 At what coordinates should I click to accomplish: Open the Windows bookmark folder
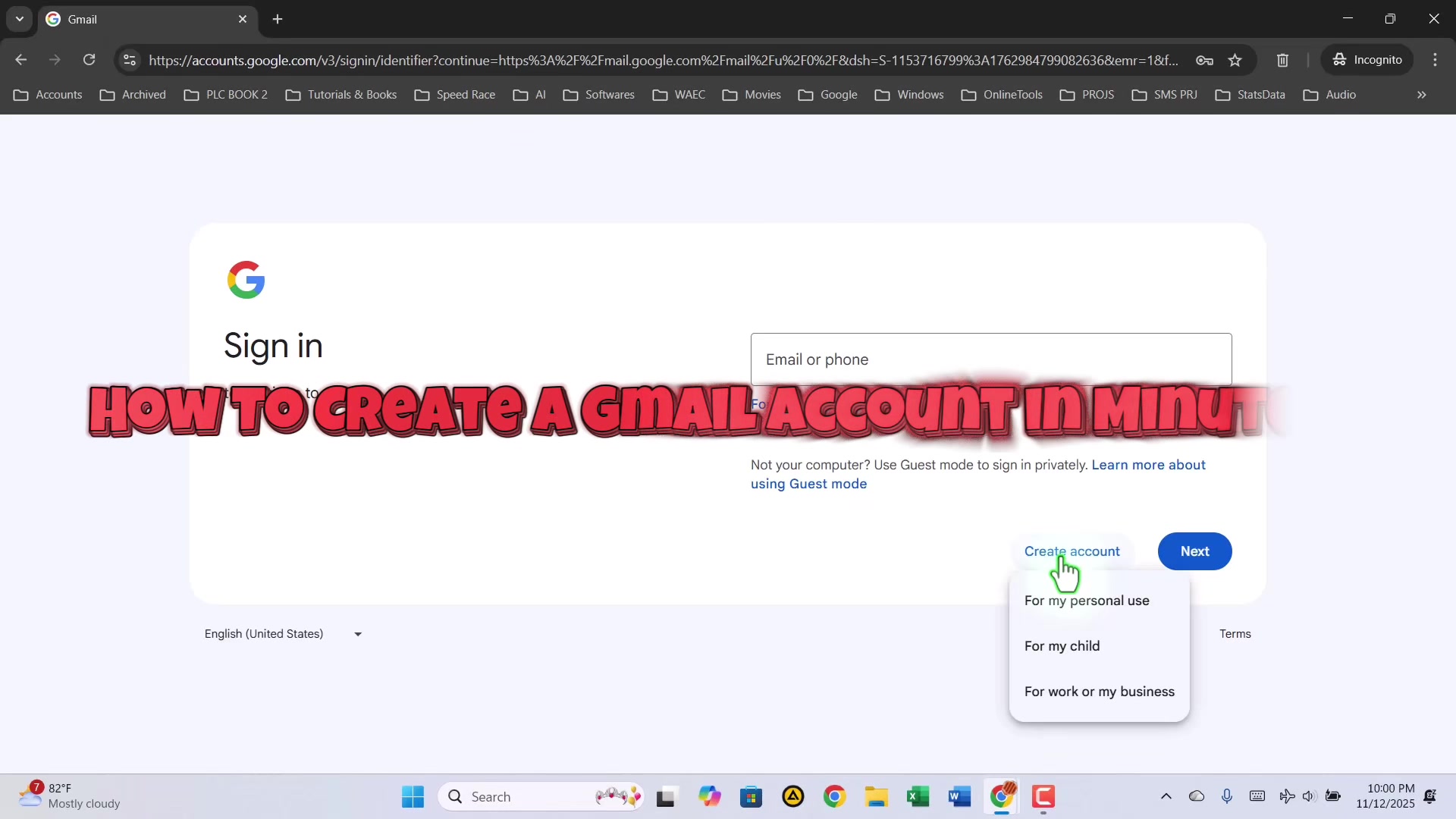[x=909, y=95]
